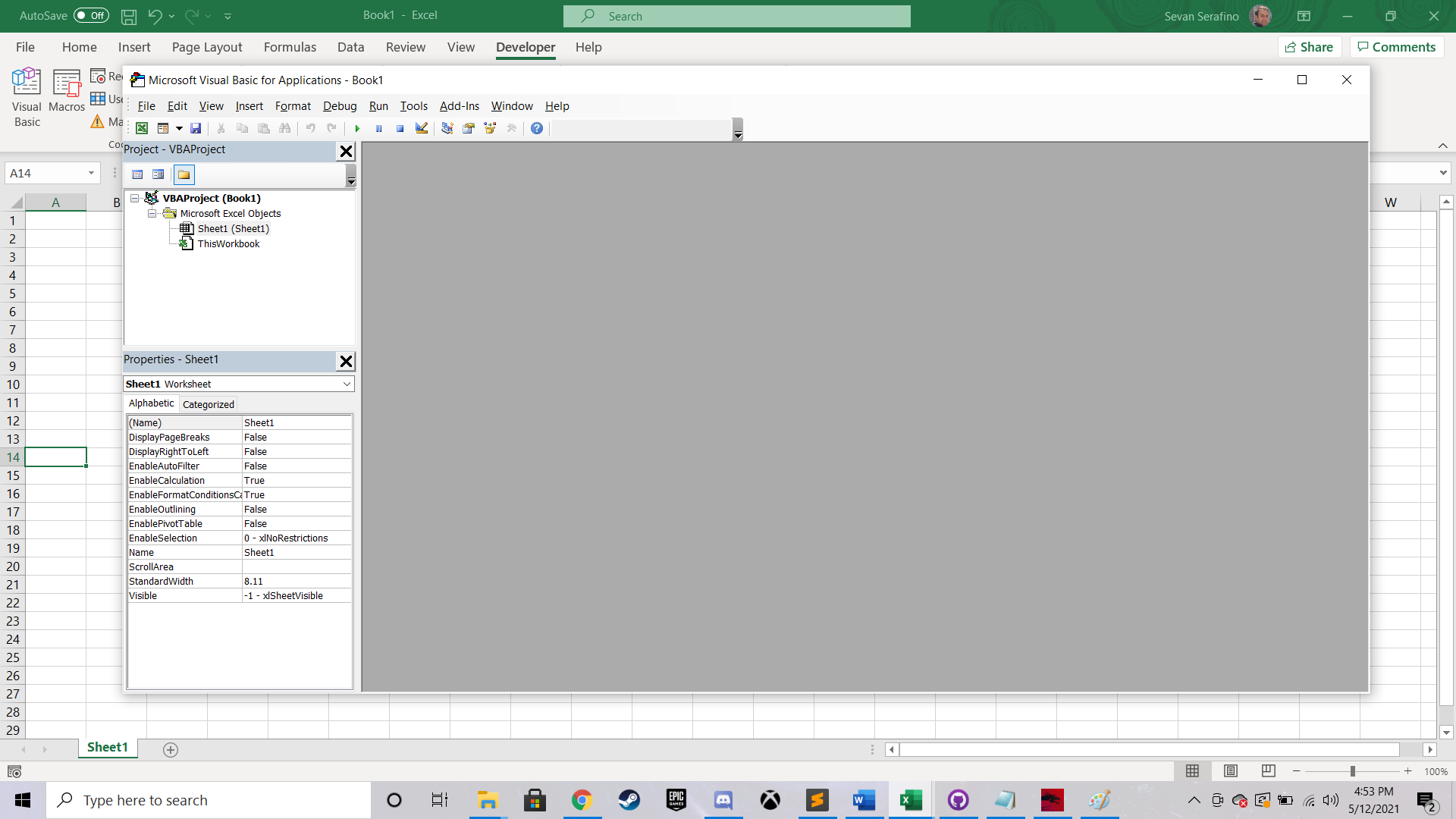The width and height of the screenshot is (1456, 819).
Task: Click View Object icon in Project panel
Action: (x=158, y=174)
